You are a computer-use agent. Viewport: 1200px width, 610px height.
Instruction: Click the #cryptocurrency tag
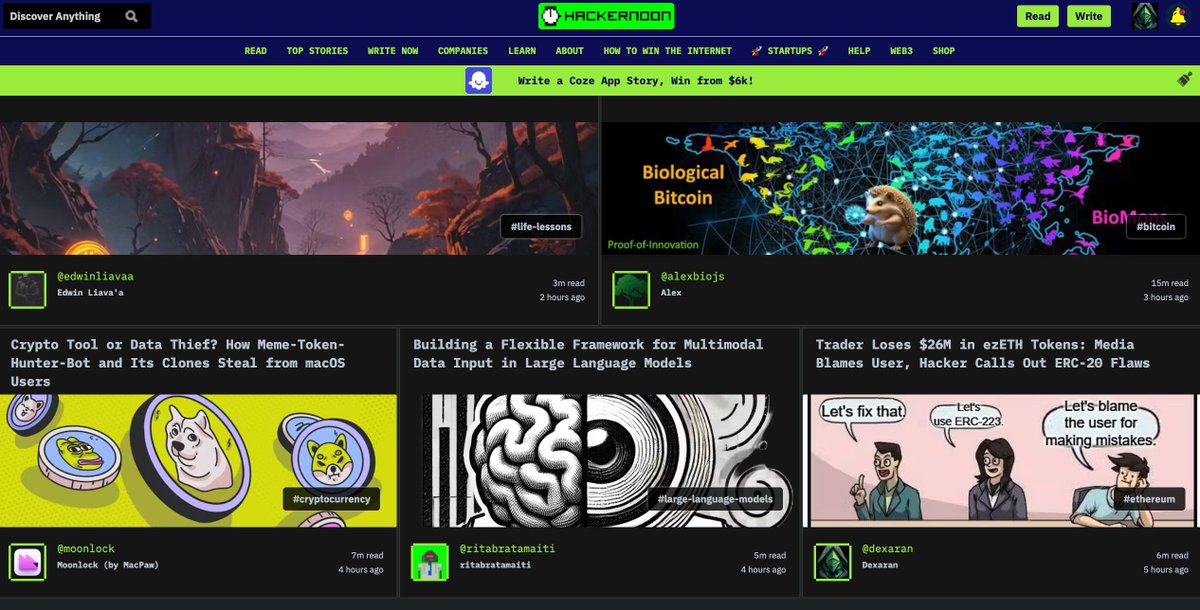tap(332, 499)
